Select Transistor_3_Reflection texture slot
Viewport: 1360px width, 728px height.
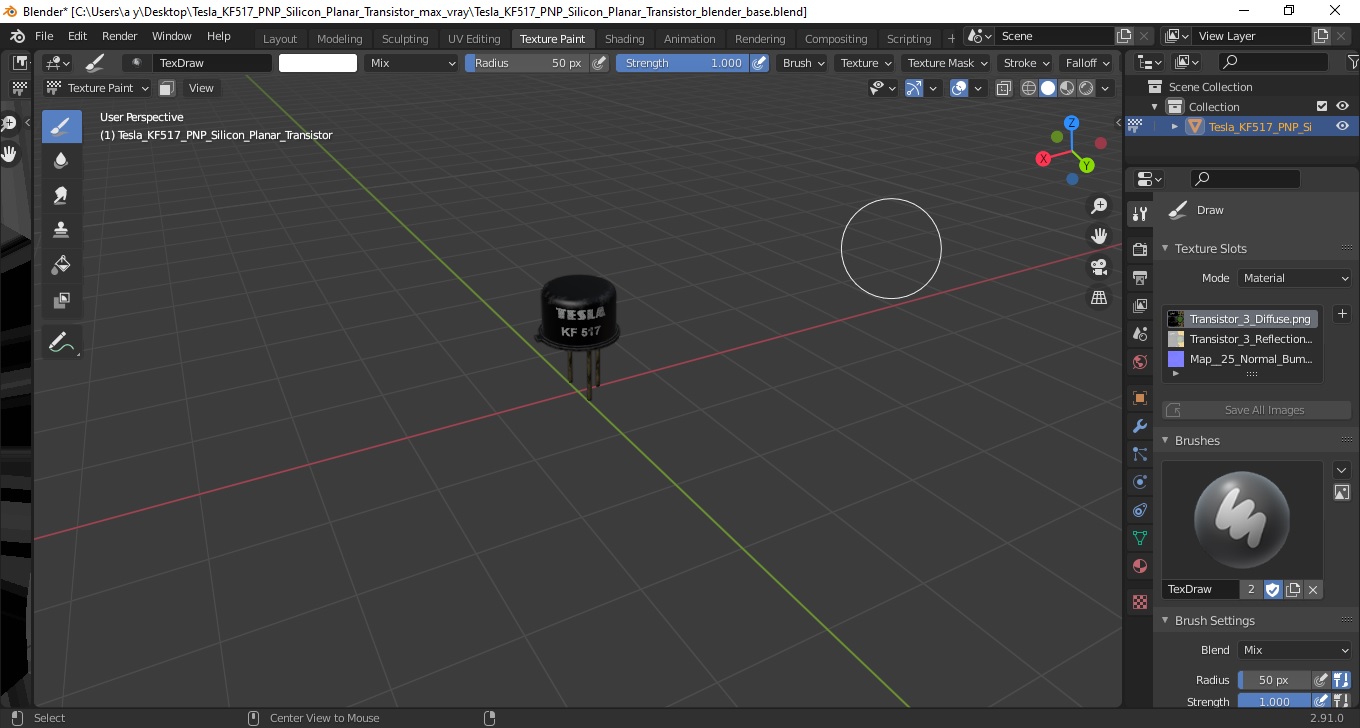pos(1240,339)
